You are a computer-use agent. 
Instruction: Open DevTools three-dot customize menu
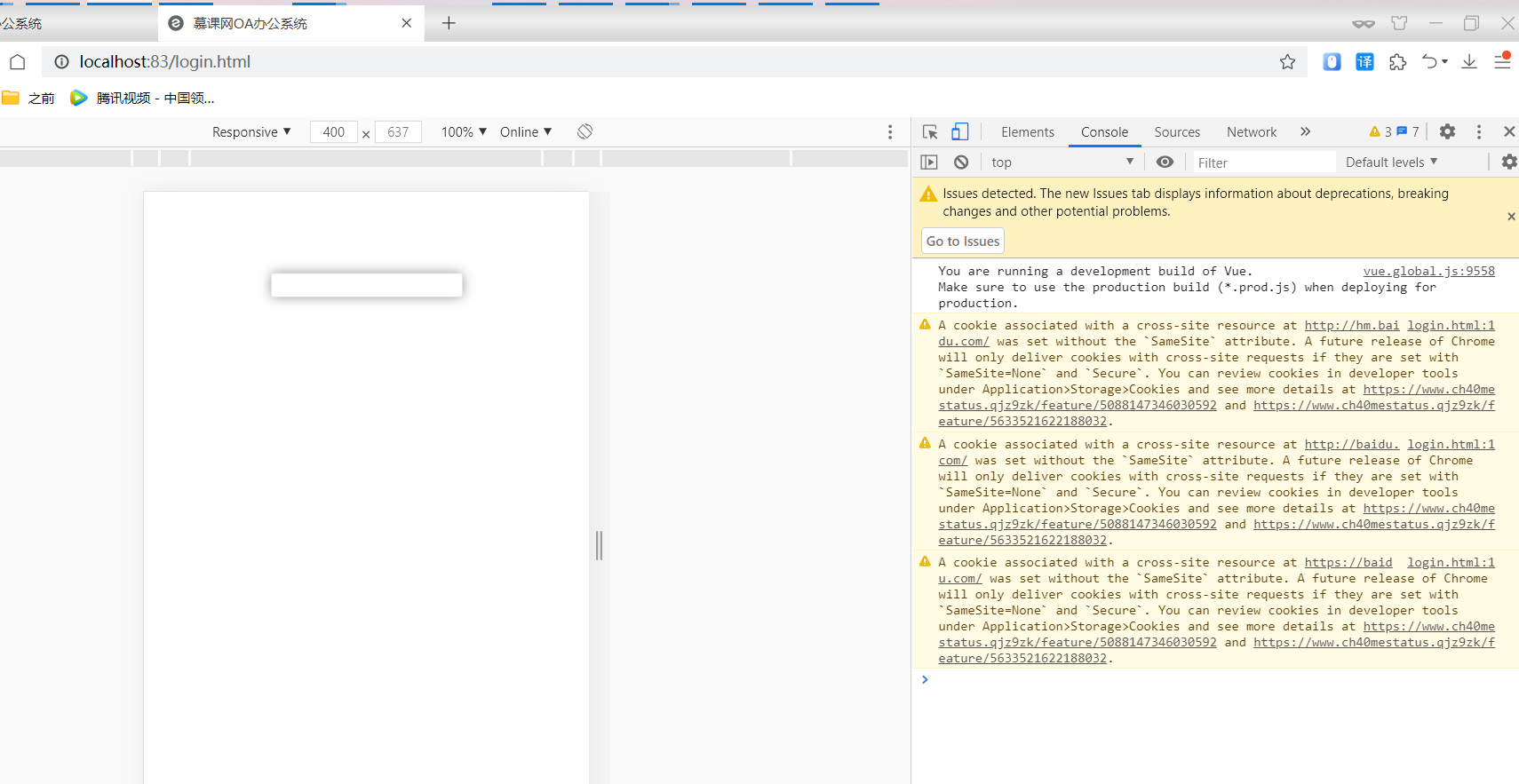pyautogui.click(x=1479, y=131)
